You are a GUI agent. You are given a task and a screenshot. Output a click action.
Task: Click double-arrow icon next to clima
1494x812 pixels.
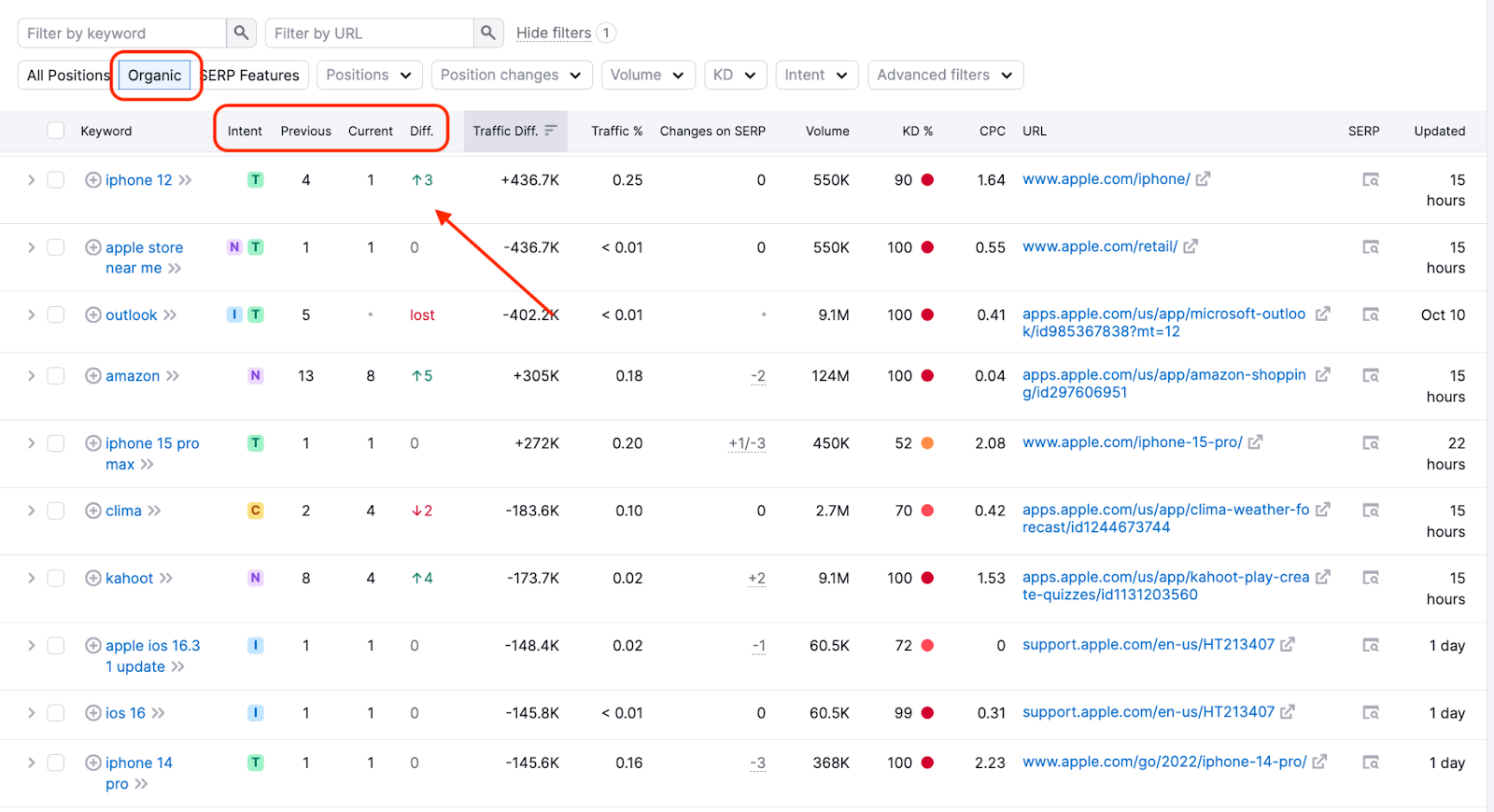pos(155,511)
